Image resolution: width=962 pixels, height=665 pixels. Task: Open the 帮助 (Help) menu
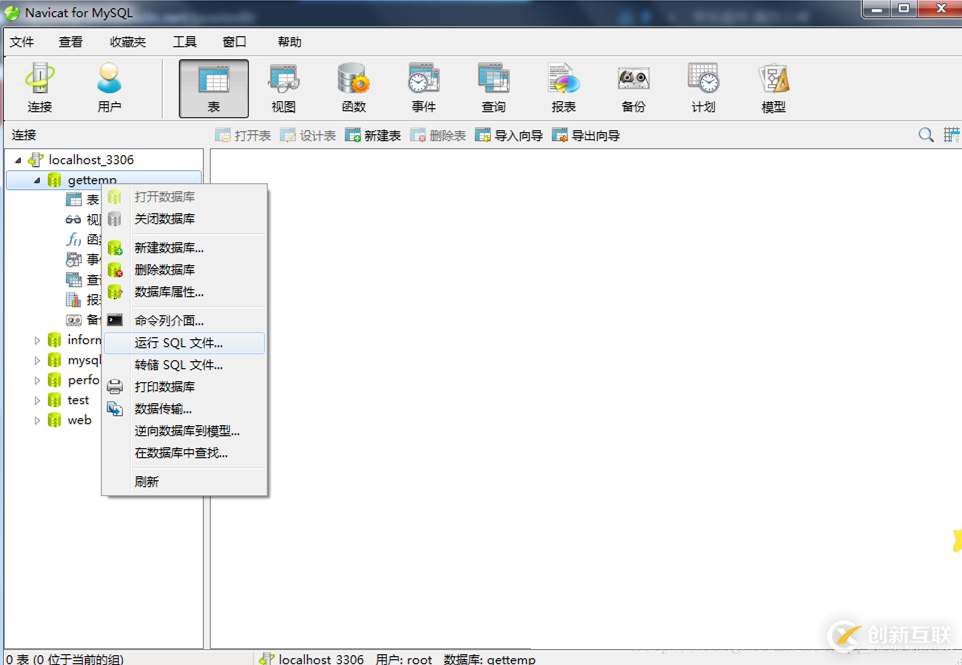point(290,42)
